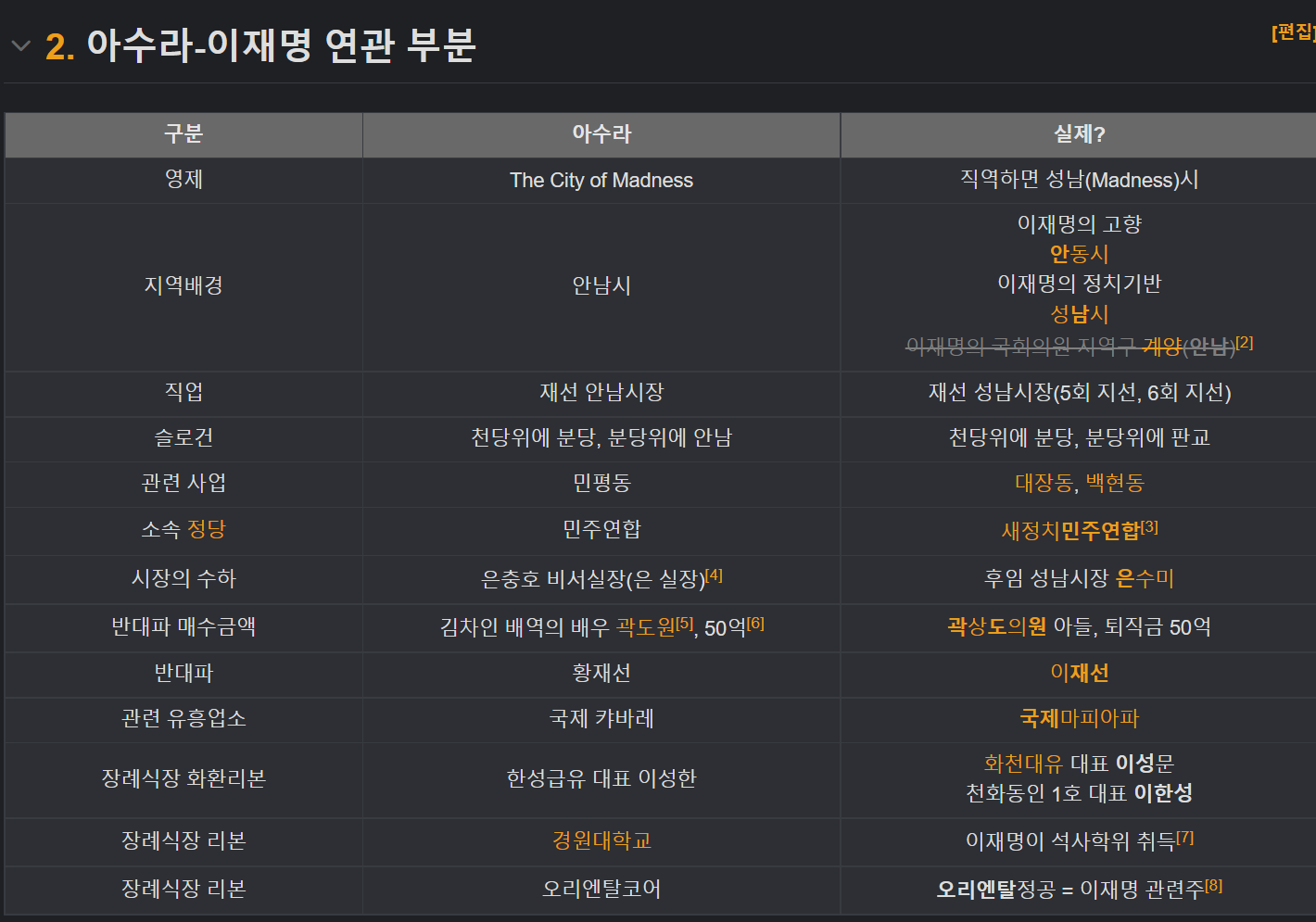1316x922 pixels.
Task: Open the struck-through 계양 link
Action: pos(1161,347)
